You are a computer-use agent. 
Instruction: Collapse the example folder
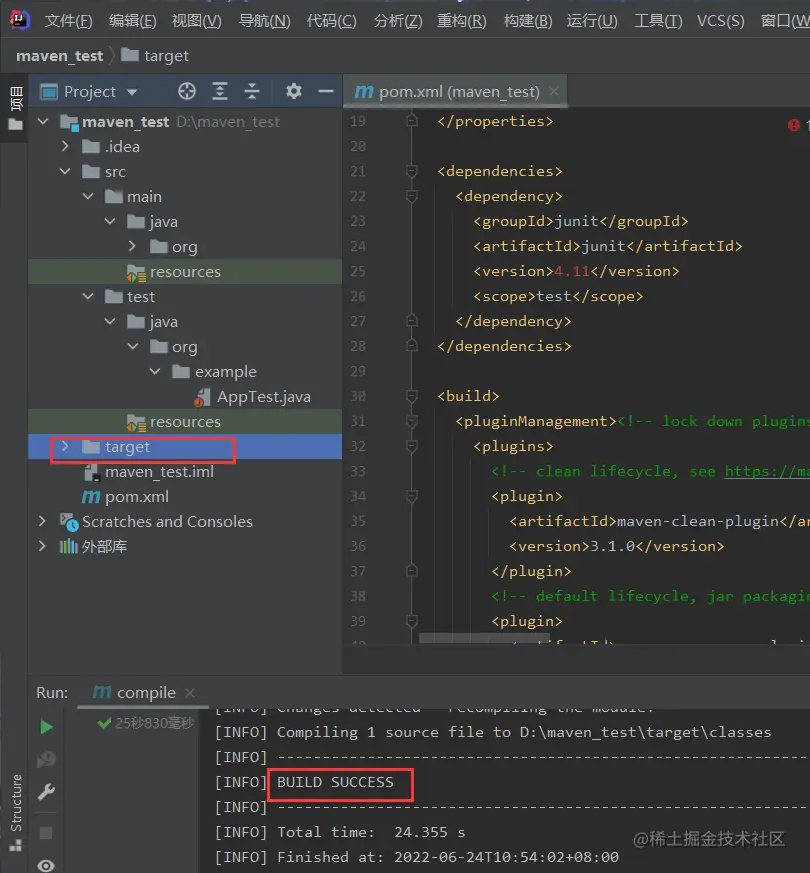point(155,371)
